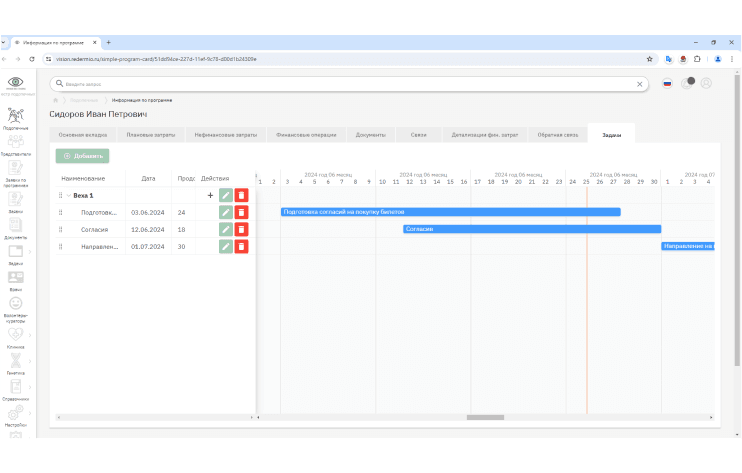Open new browser tab
Viewport: 742px width, 473px height.
click(108, 43)
